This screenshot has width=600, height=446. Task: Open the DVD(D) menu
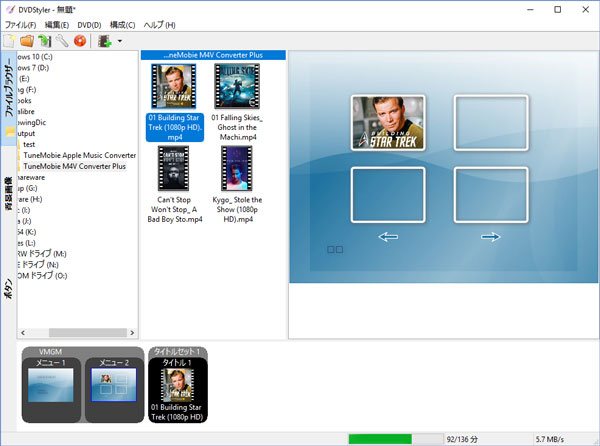click(89, 25)
